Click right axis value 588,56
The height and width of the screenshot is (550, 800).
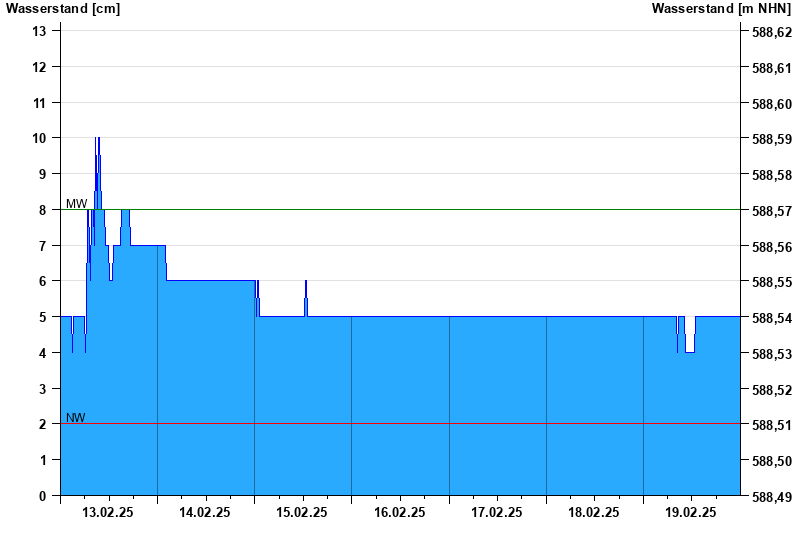(x=772, y=246)
